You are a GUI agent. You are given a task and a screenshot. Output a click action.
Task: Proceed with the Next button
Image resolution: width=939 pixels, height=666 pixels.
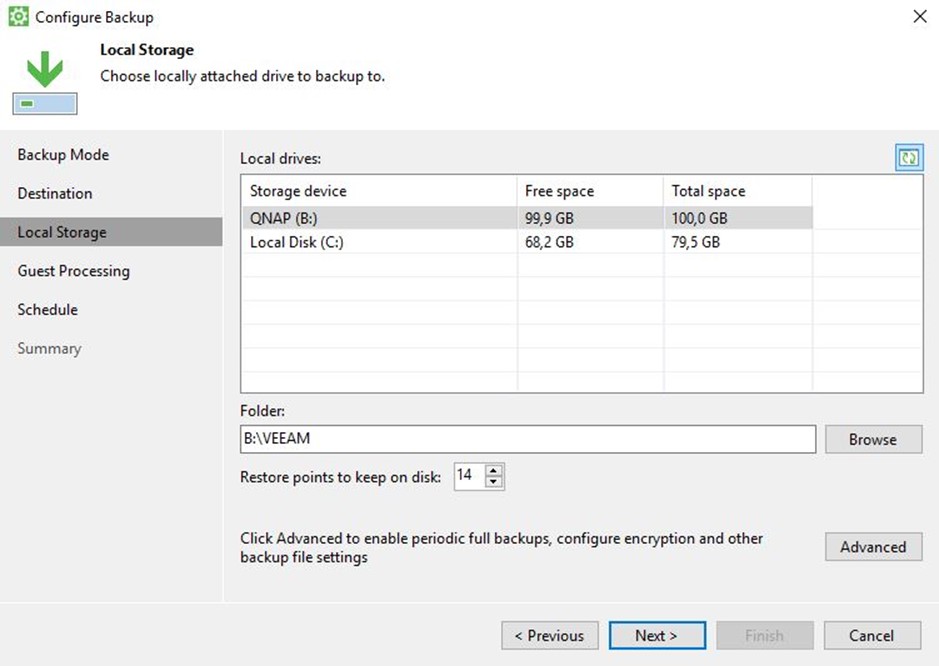point(657,635)
